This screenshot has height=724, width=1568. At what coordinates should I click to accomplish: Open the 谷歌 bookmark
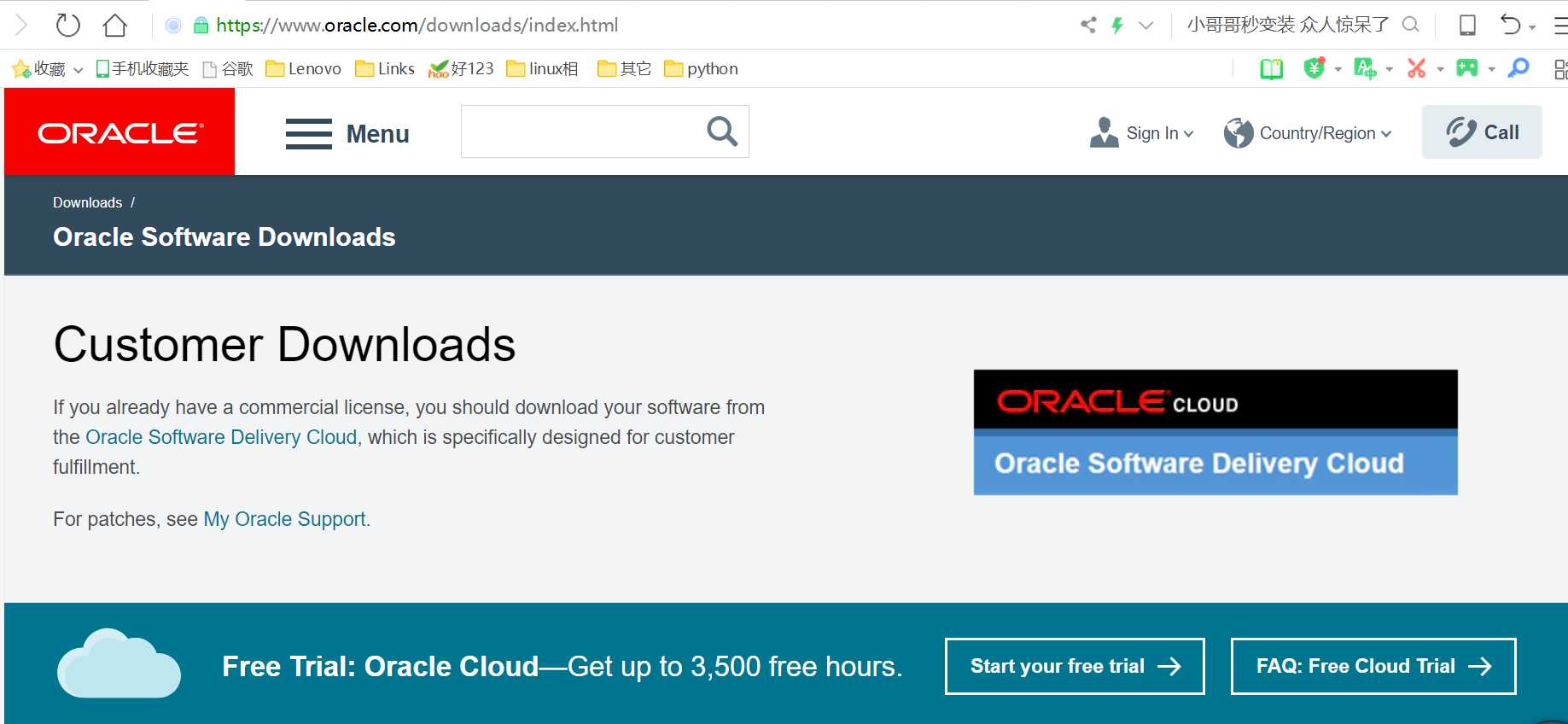tap(227, 69)
